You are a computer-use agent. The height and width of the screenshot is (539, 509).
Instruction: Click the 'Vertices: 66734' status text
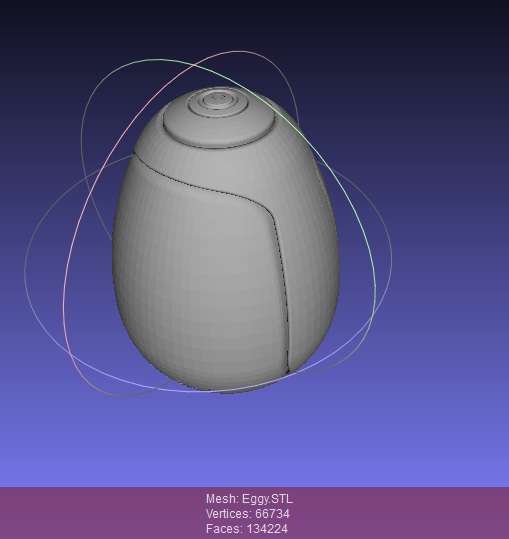[x=248, y=514]
